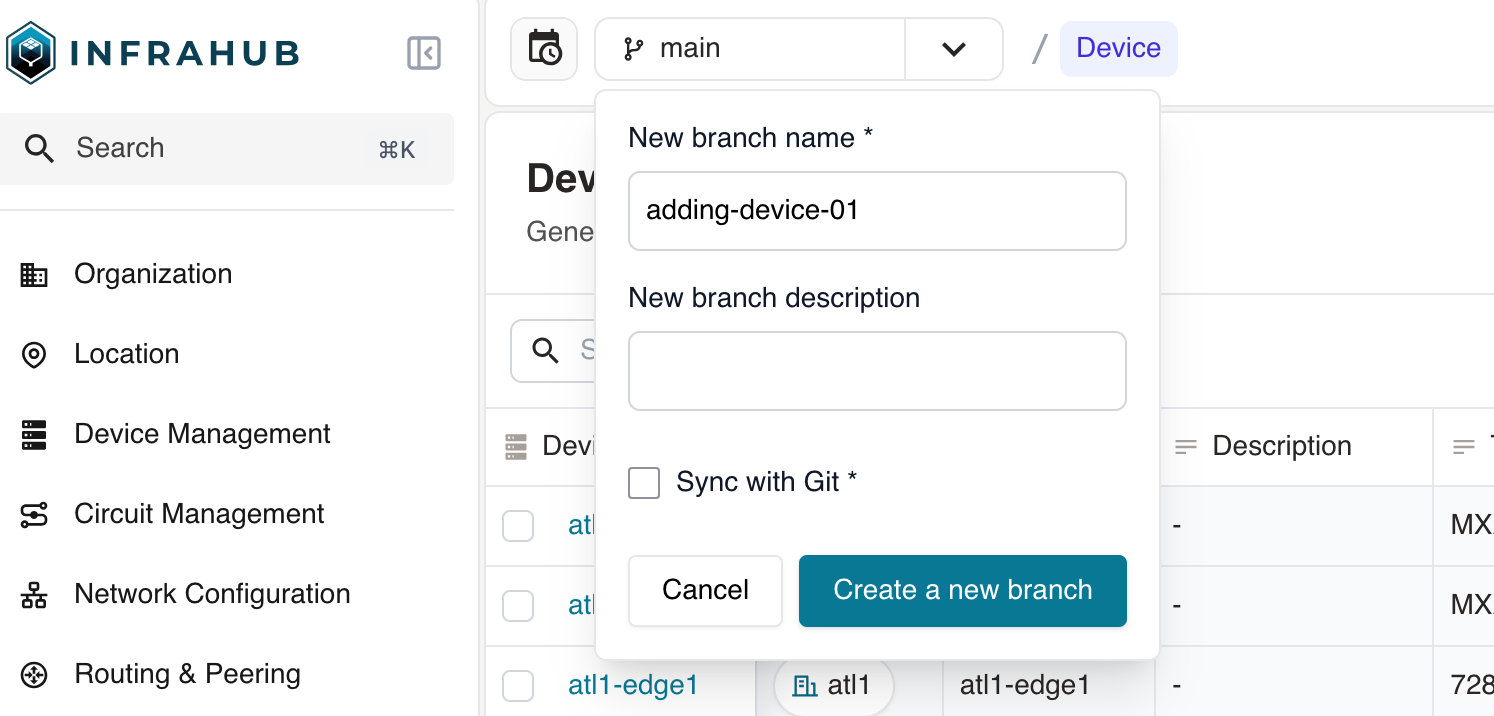This screenshot has width=1494, height=716.
Task: Cancel the new branch dialog
Action: tap(705, 591)
